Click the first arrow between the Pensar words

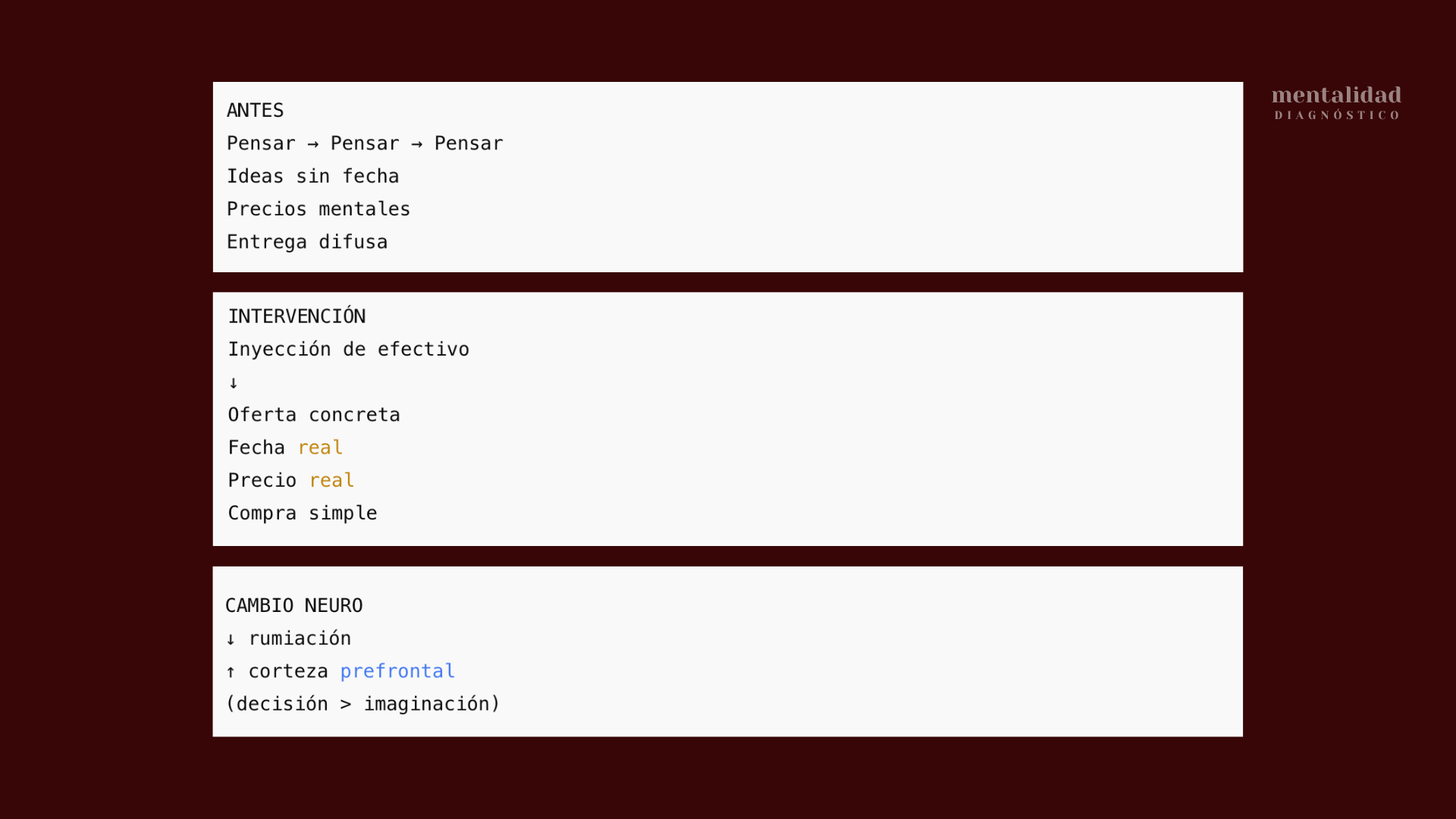(313, 144)
